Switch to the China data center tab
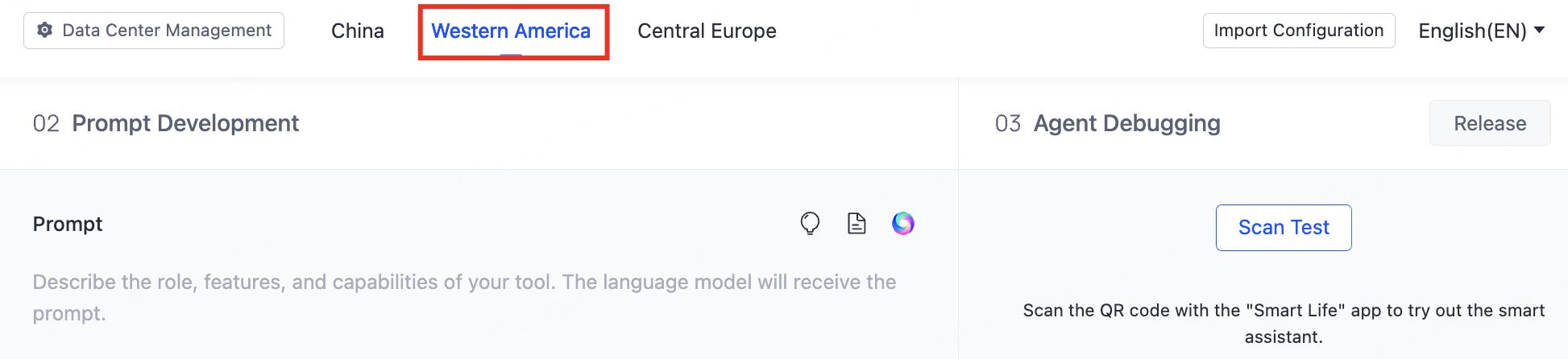This screenshot has height=359, width=1568. (x=358, y=31)
